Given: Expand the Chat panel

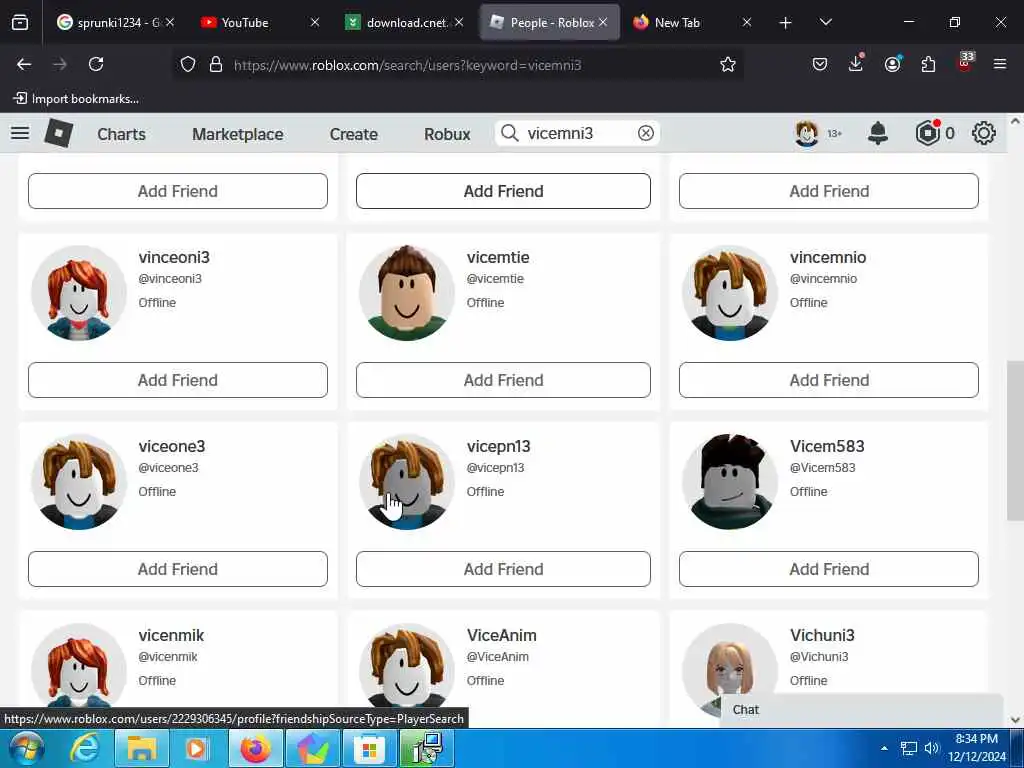Looking at the screenshot, I should coord(862,710).
